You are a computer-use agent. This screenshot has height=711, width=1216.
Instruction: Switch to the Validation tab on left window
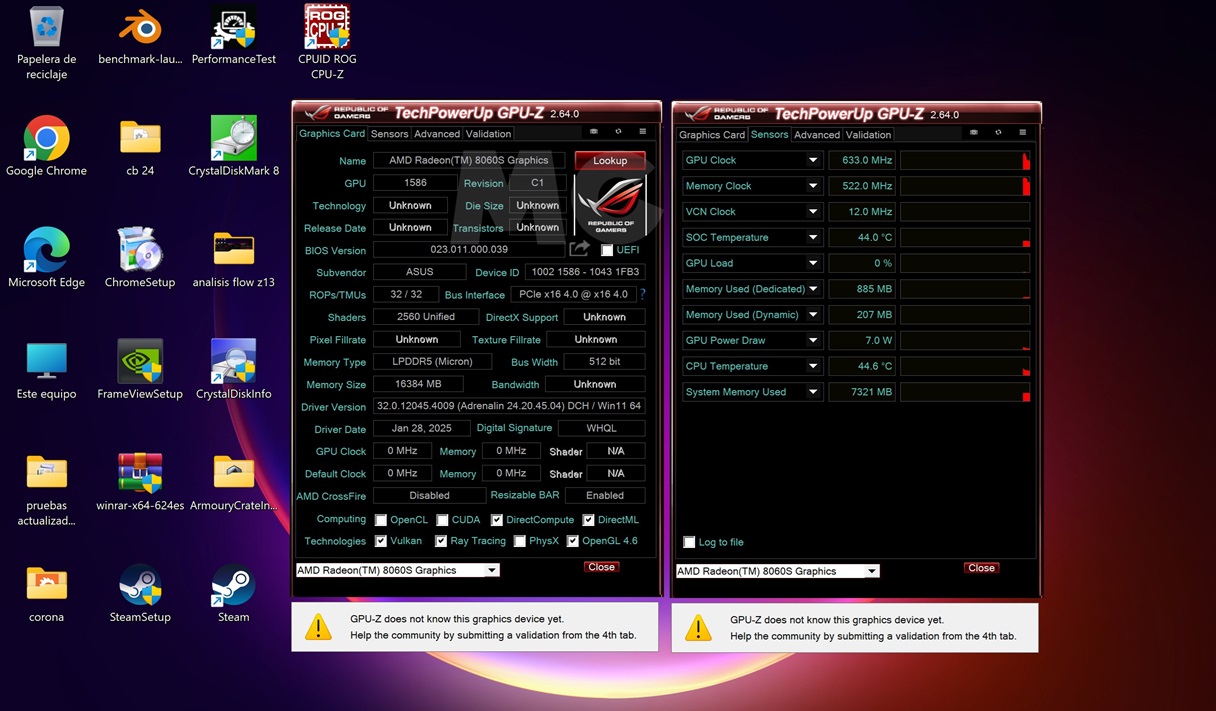coord(488,133)
